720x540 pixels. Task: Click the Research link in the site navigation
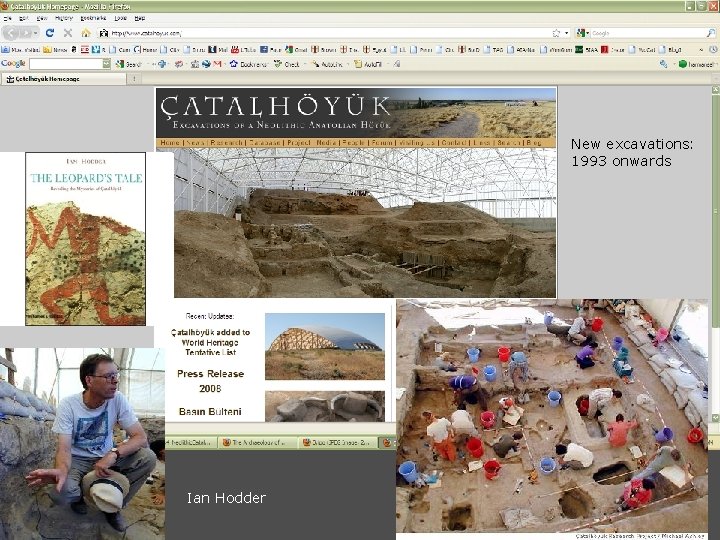pyautogui.click(x=226, y=143)
